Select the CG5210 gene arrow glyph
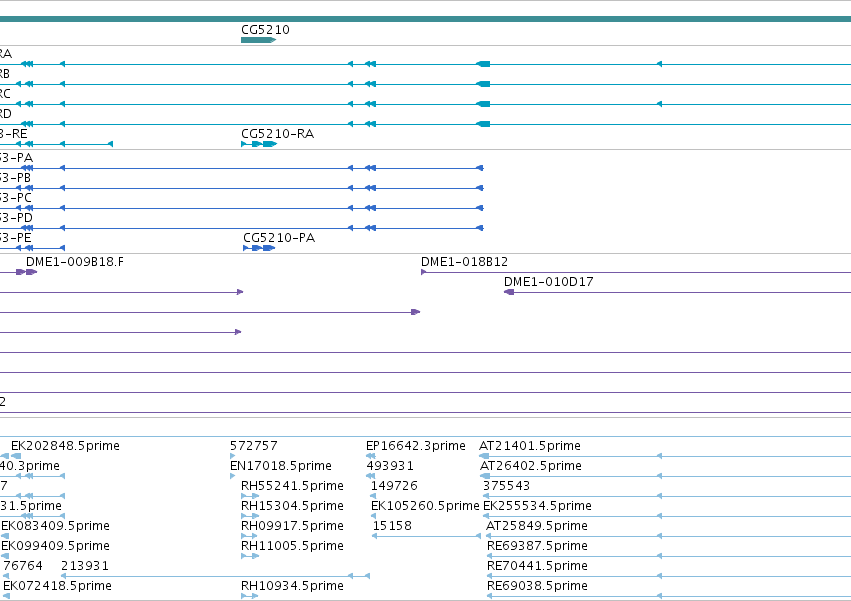 coord(258,40)
